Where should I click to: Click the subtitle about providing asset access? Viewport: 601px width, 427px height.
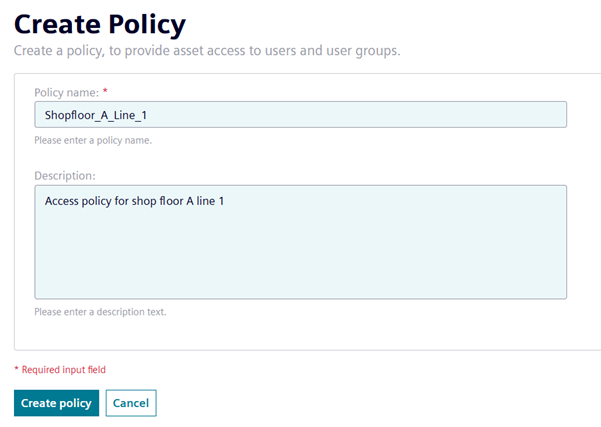(x=207, y=51)
